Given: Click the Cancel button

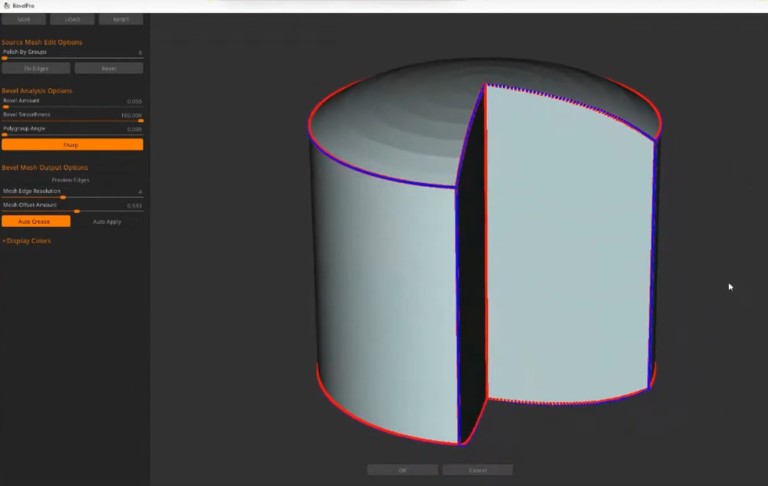Looking at the screenshot, I should click(477, 469).
